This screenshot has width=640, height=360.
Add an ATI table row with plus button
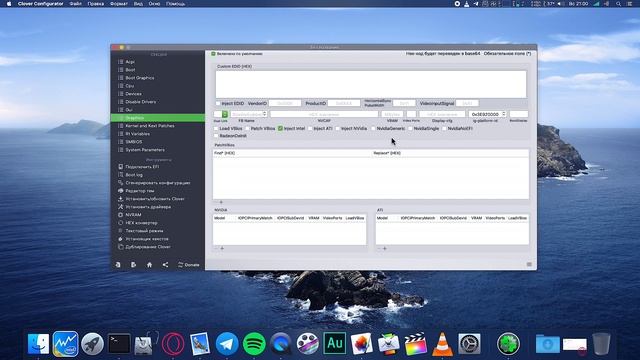pos(384,248)
